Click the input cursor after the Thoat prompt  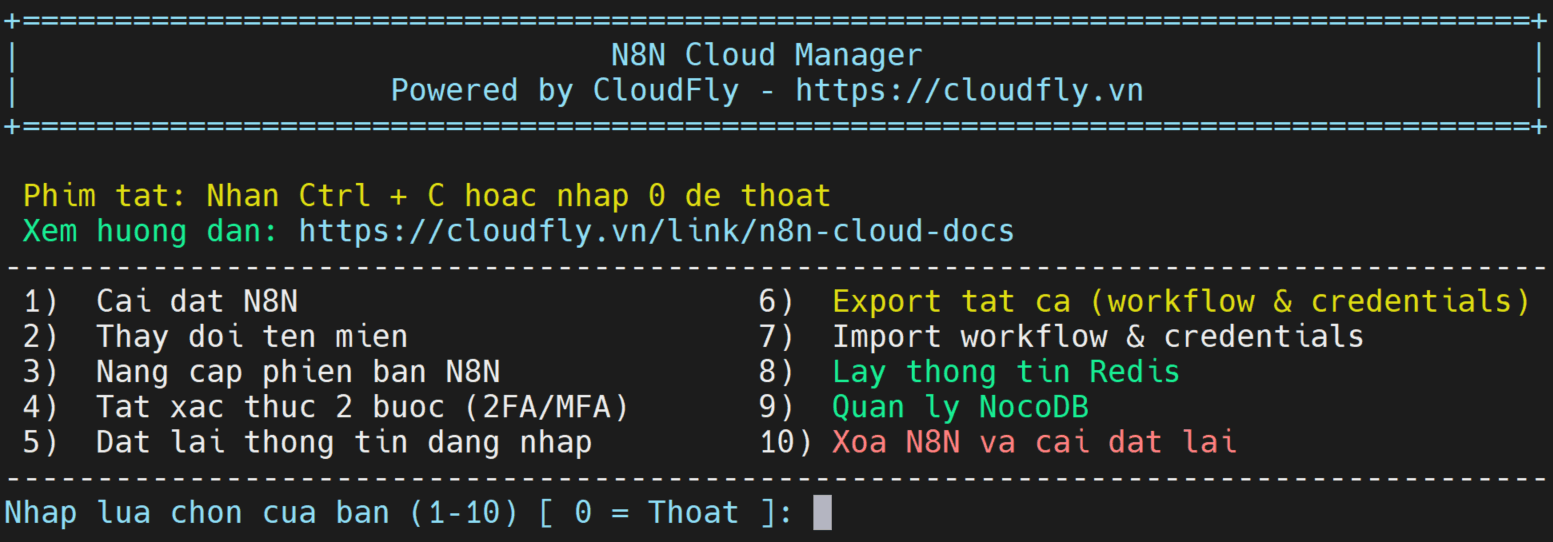click(822, 513)
